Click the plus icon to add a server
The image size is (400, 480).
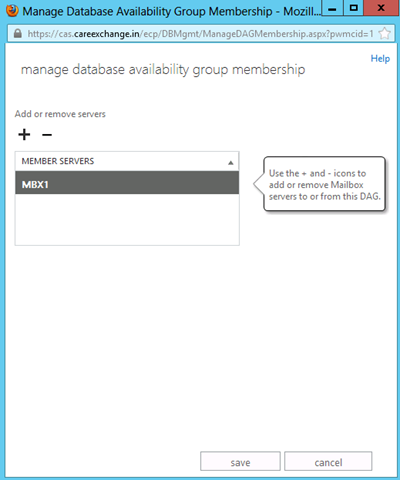[24, 135]
